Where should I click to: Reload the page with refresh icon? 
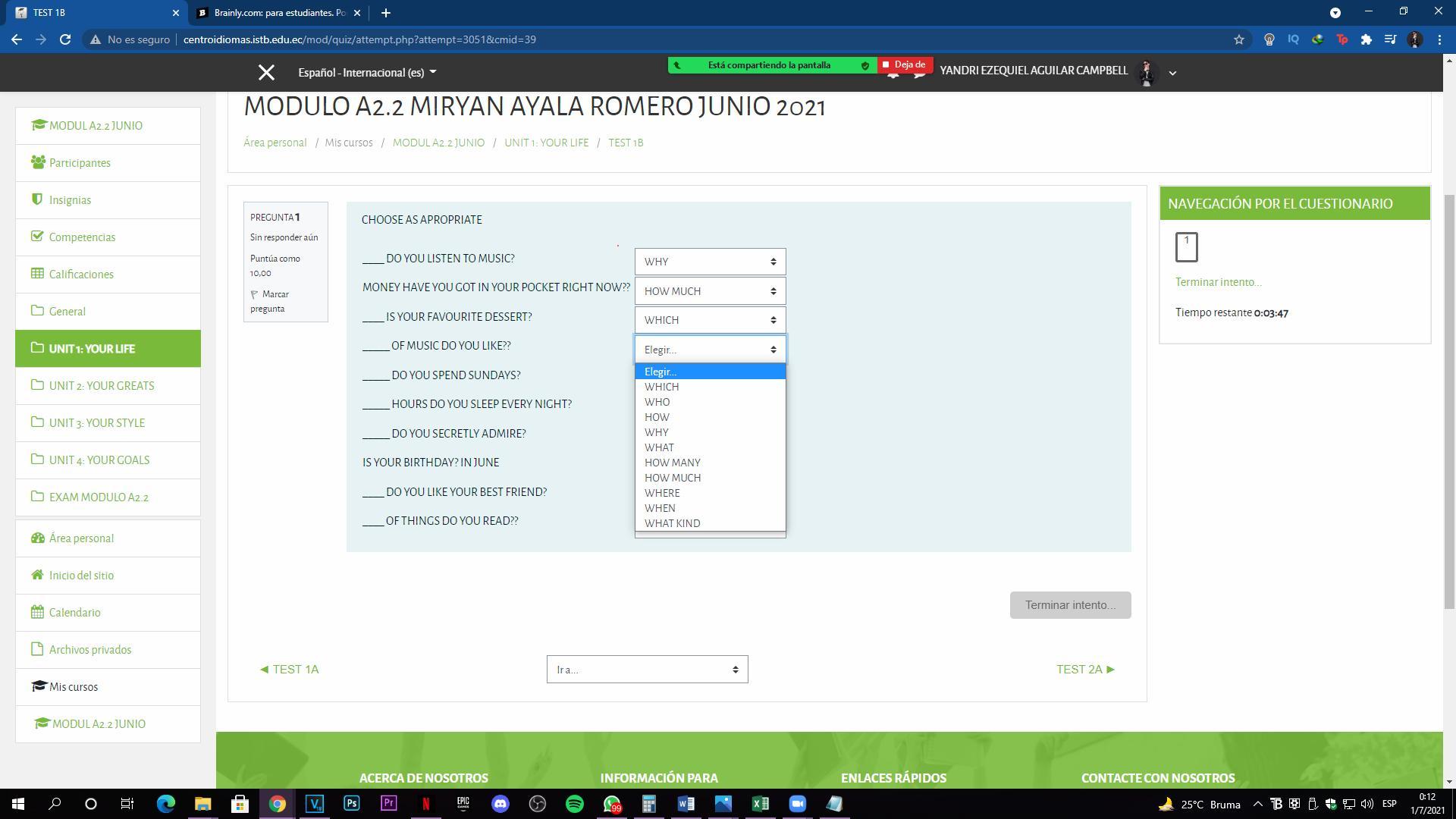65,39
